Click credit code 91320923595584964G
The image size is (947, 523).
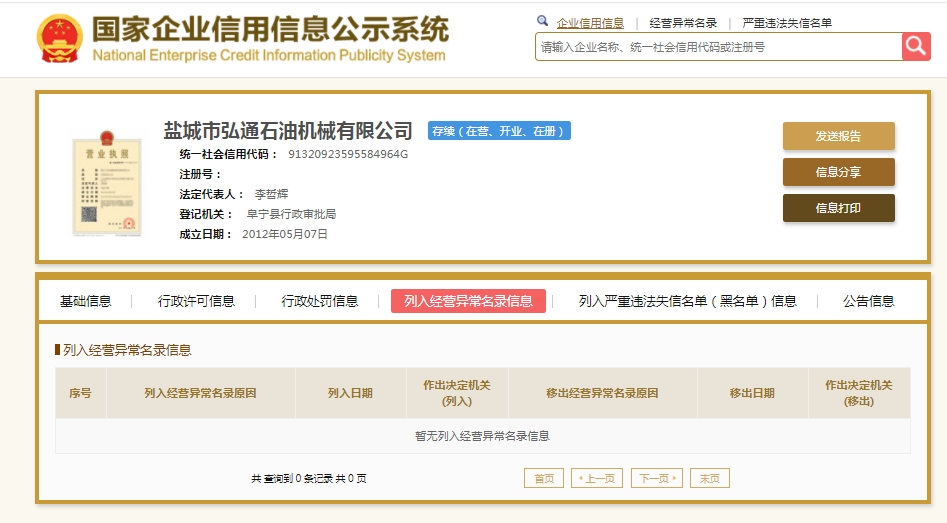tap(348, 154)
